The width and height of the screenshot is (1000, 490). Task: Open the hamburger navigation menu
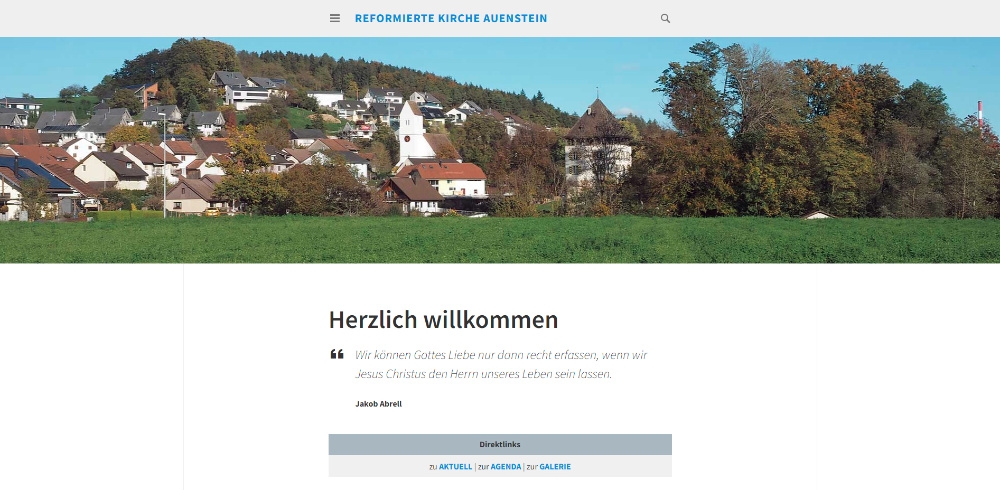pyautogui.click(x=335, y=19)
